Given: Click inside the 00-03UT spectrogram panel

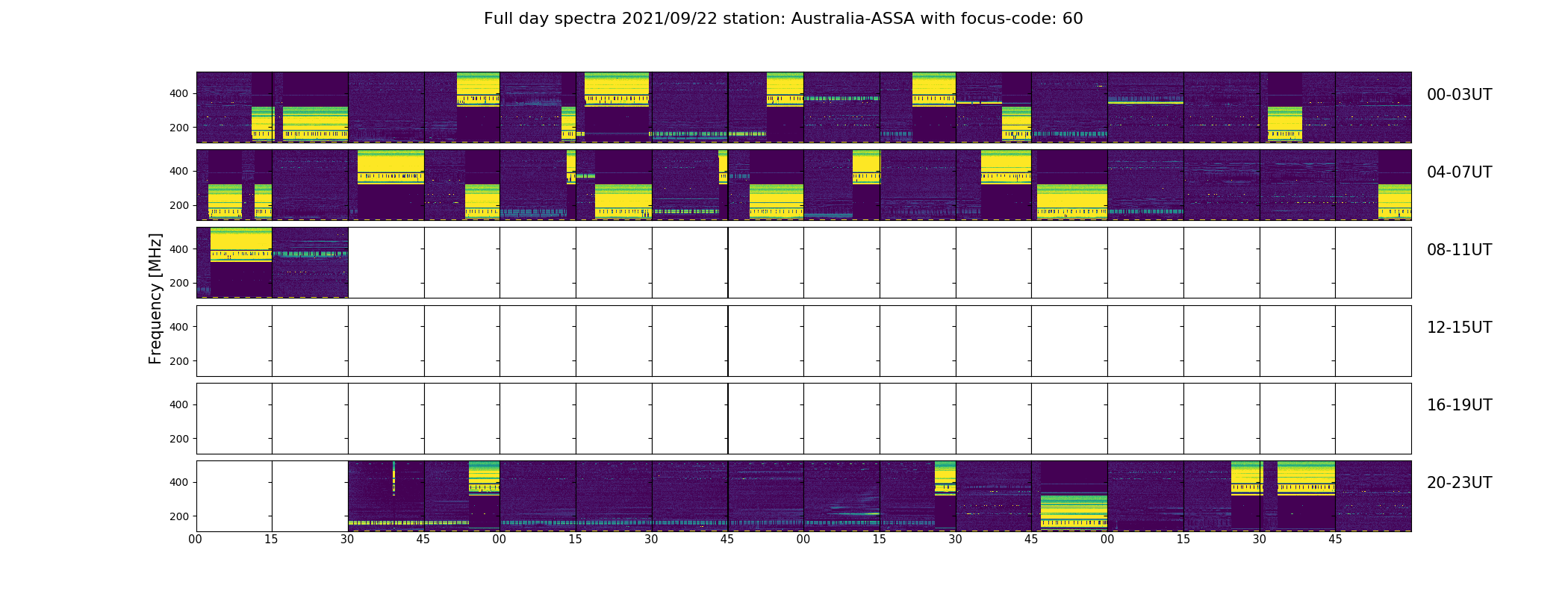Looking at the screenshot, I should click(803, 107).
